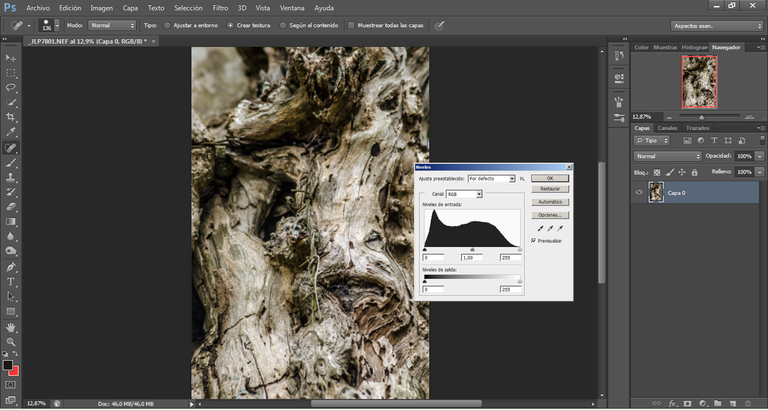This screenshot has width=768, height=411.
Task: Open Ventana menu
Action: tap(292, 8)
